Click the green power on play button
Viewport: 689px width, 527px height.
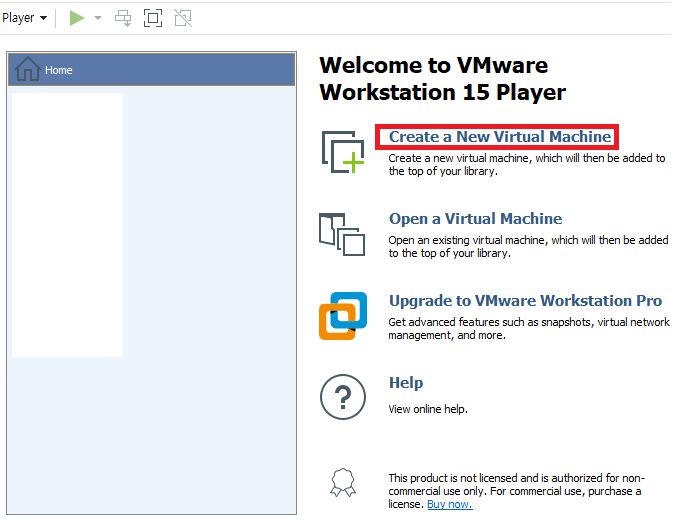77,18
